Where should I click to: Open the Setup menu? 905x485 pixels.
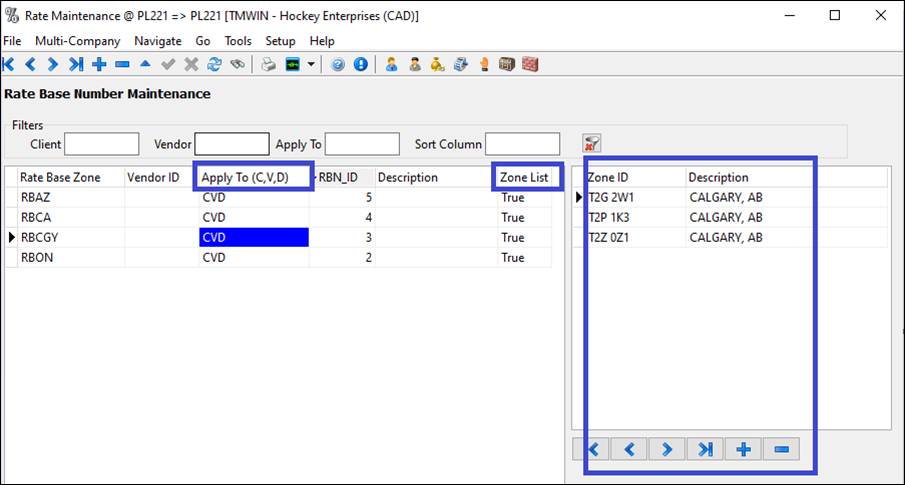[x=280, y=41]
